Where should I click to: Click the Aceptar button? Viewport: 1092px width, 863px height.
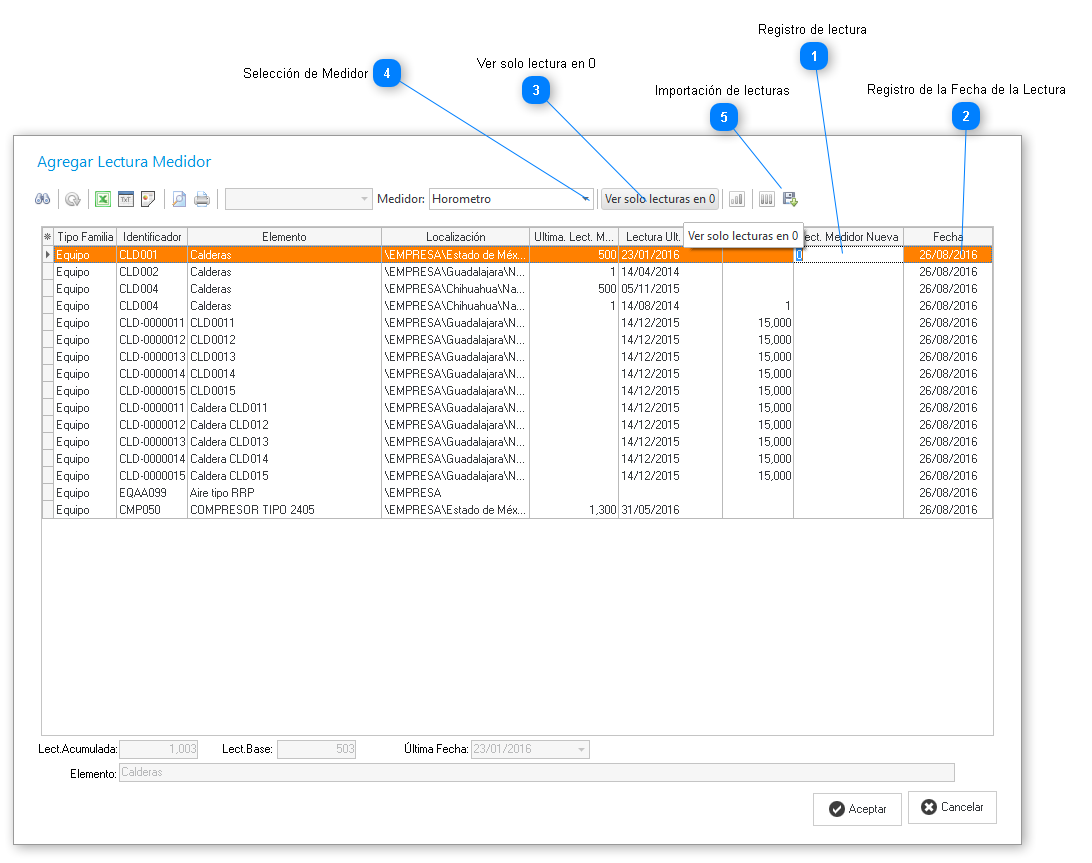coord(857,809)
